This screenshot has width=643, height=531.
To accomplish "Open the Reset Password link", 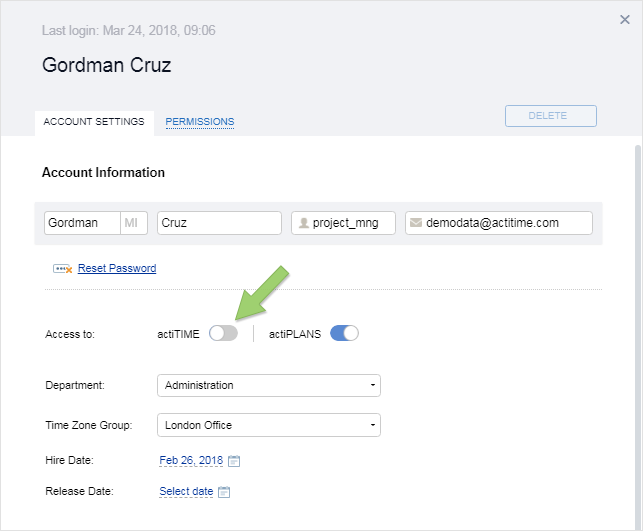I will 117,268.
